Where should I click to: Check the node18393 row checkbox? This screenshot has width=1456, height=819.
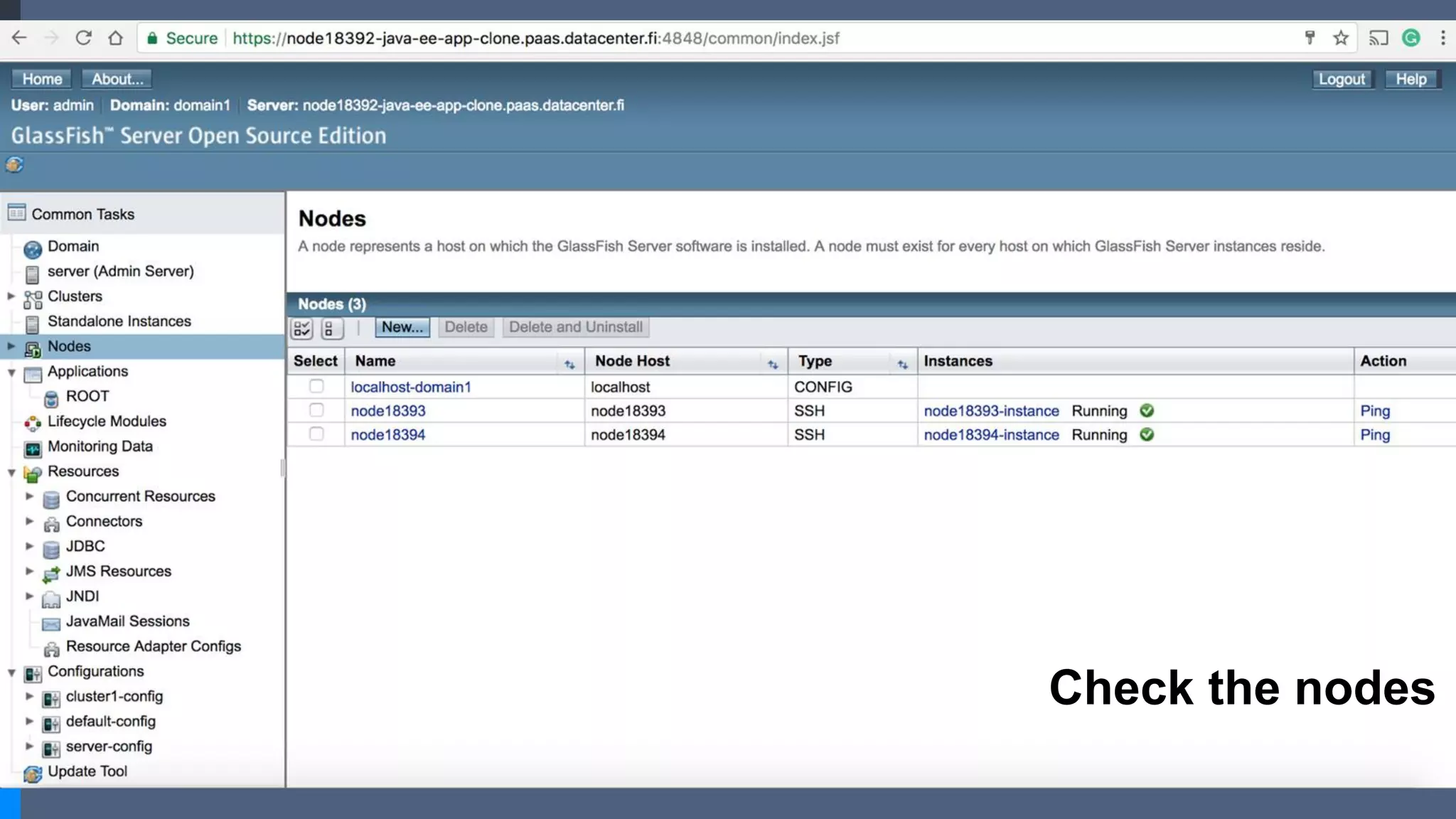click(x=316, y=410)
